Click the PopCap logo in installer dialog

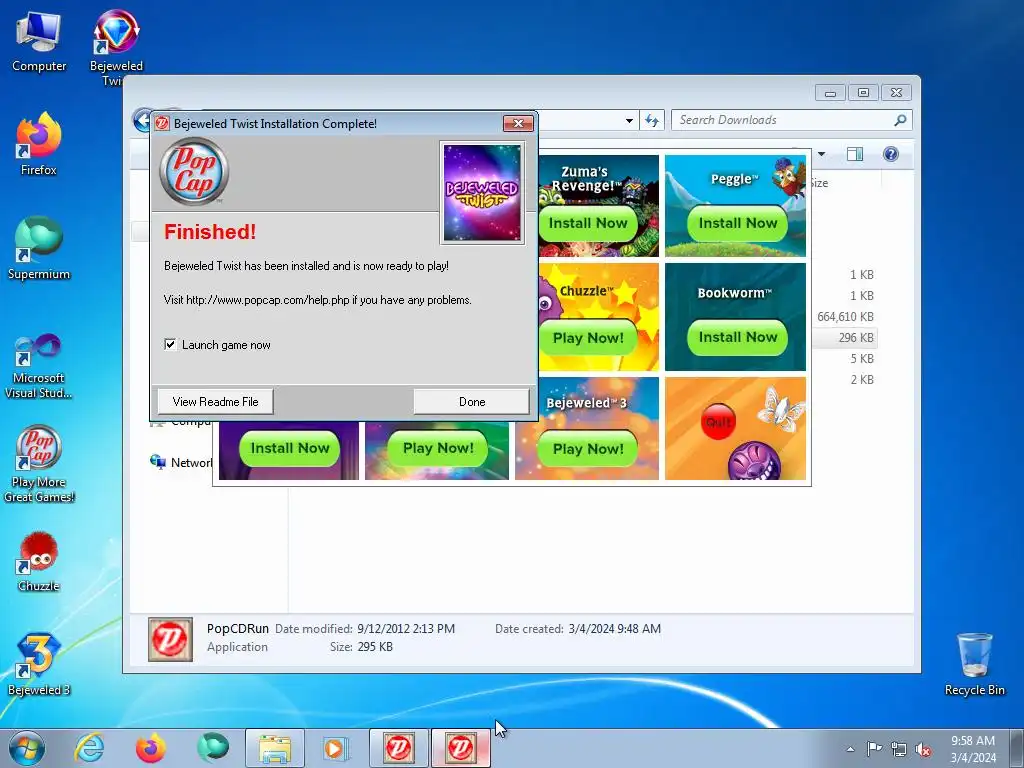(x=194, y=171)
